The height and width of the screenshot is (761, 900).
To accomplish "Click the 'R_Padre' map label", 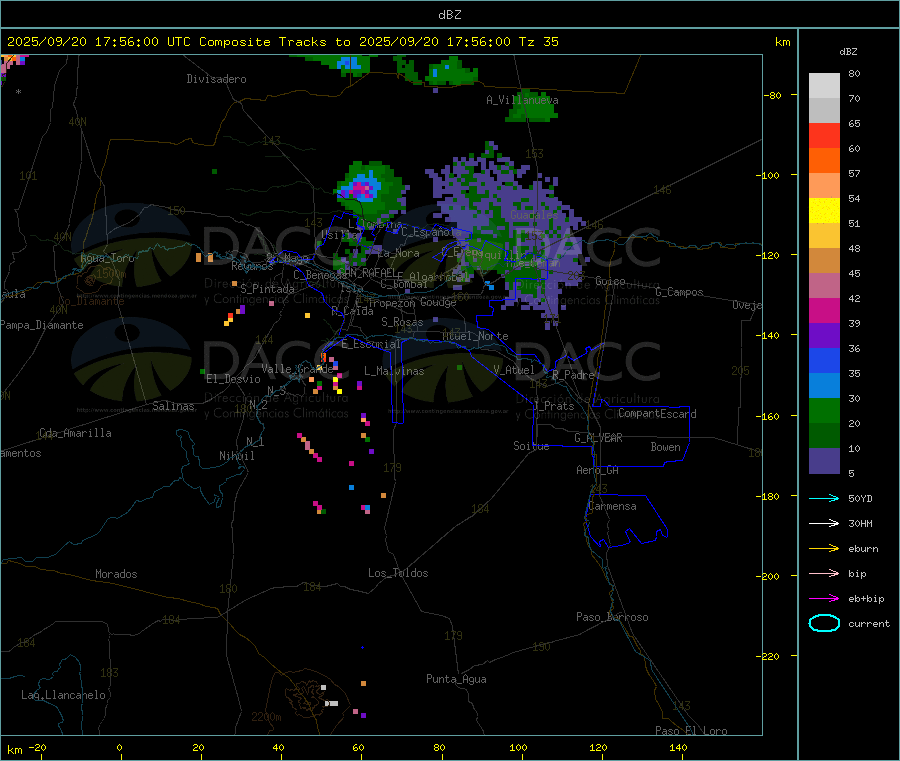I will click(573, 375).
